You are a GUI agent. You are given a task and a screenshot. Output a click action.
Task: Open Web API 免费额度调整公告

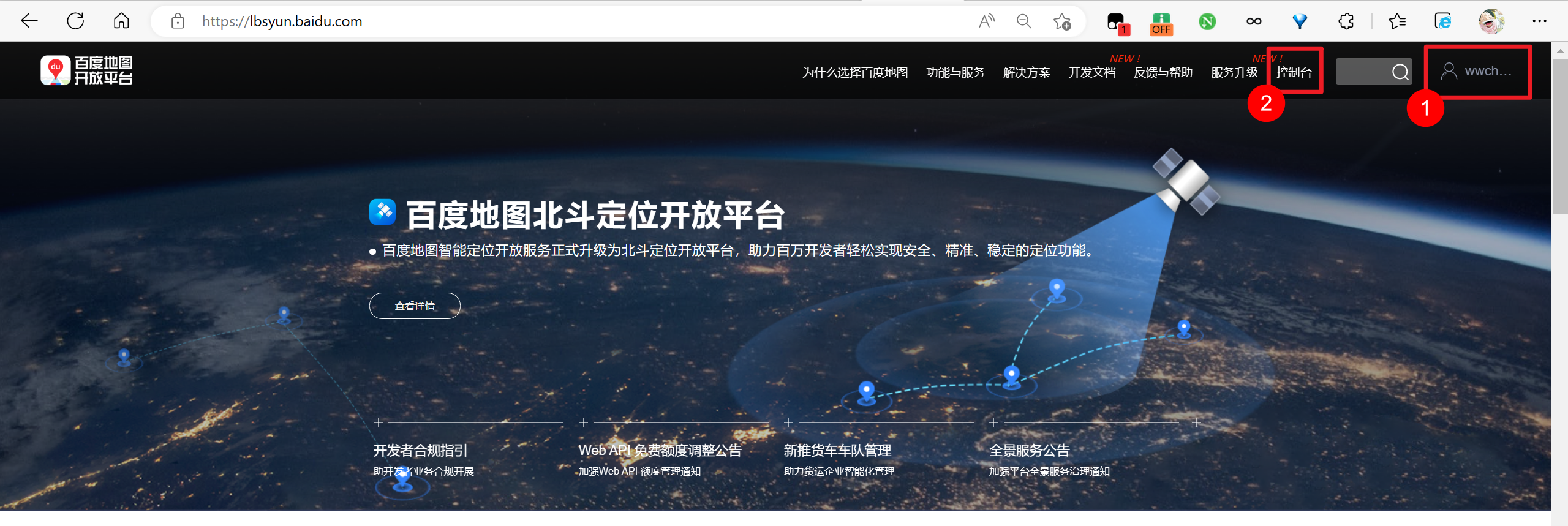[x=660, y=451]
